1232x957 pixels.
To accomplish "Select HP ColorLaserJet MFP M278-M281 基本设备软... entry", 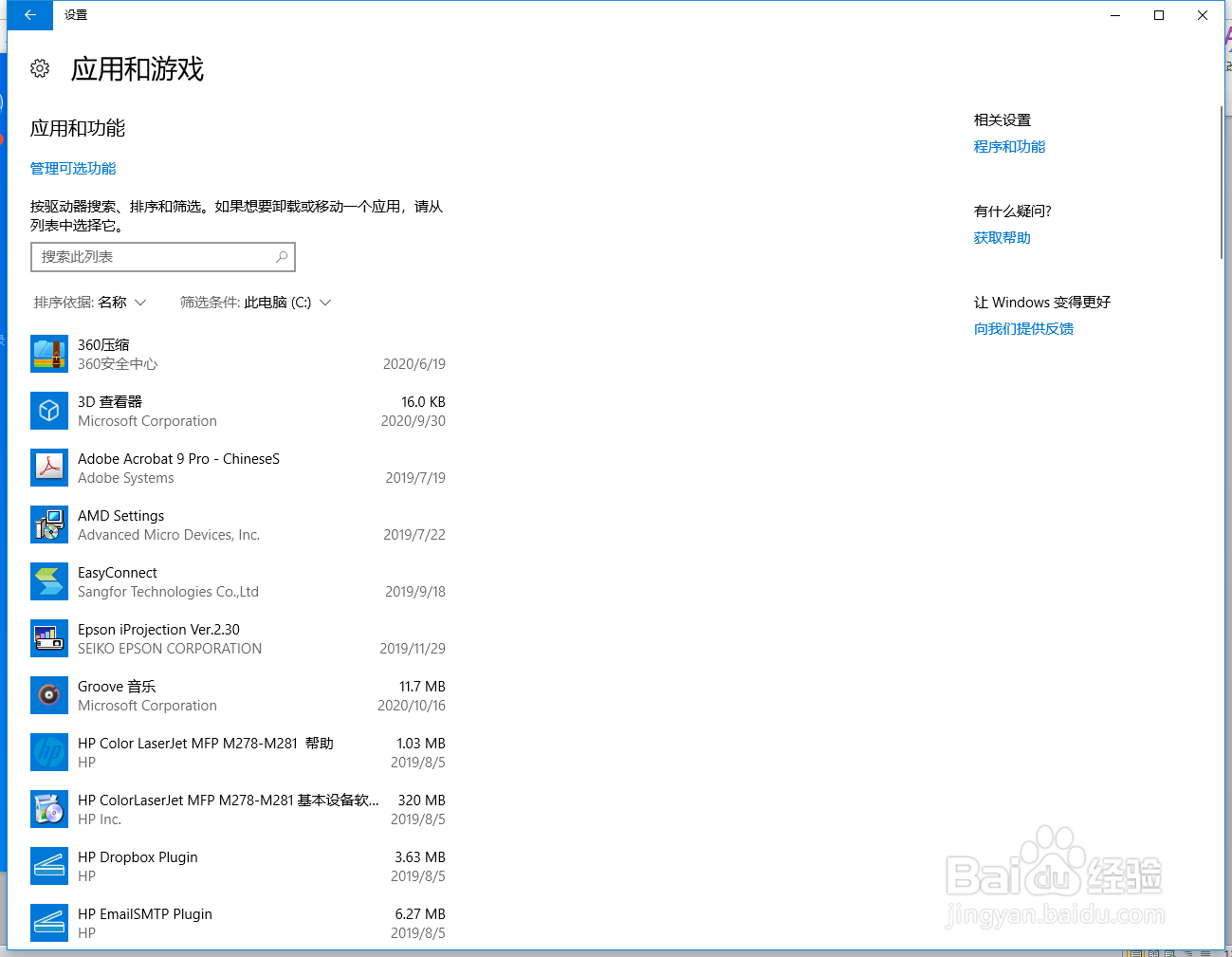I will coord(238,809).
